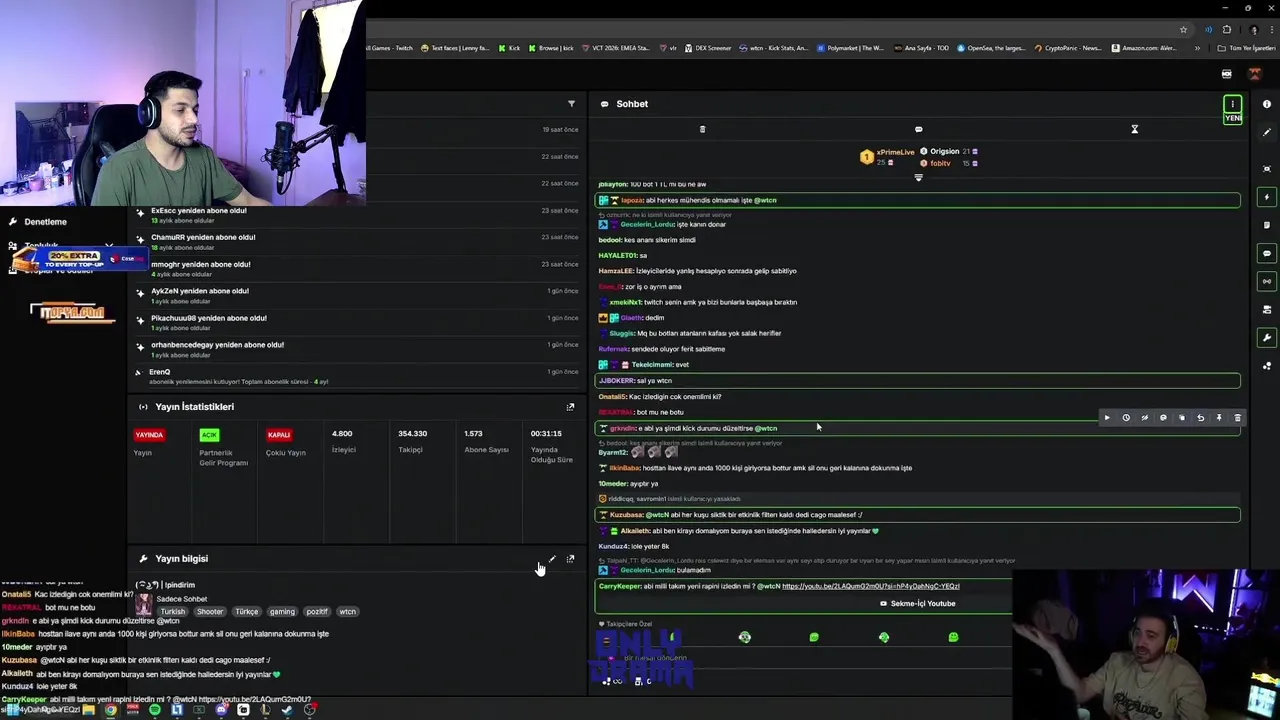Click the lightning bolt icon in right sidebar
1280x720 pixels.
(x=1267, y=197)
